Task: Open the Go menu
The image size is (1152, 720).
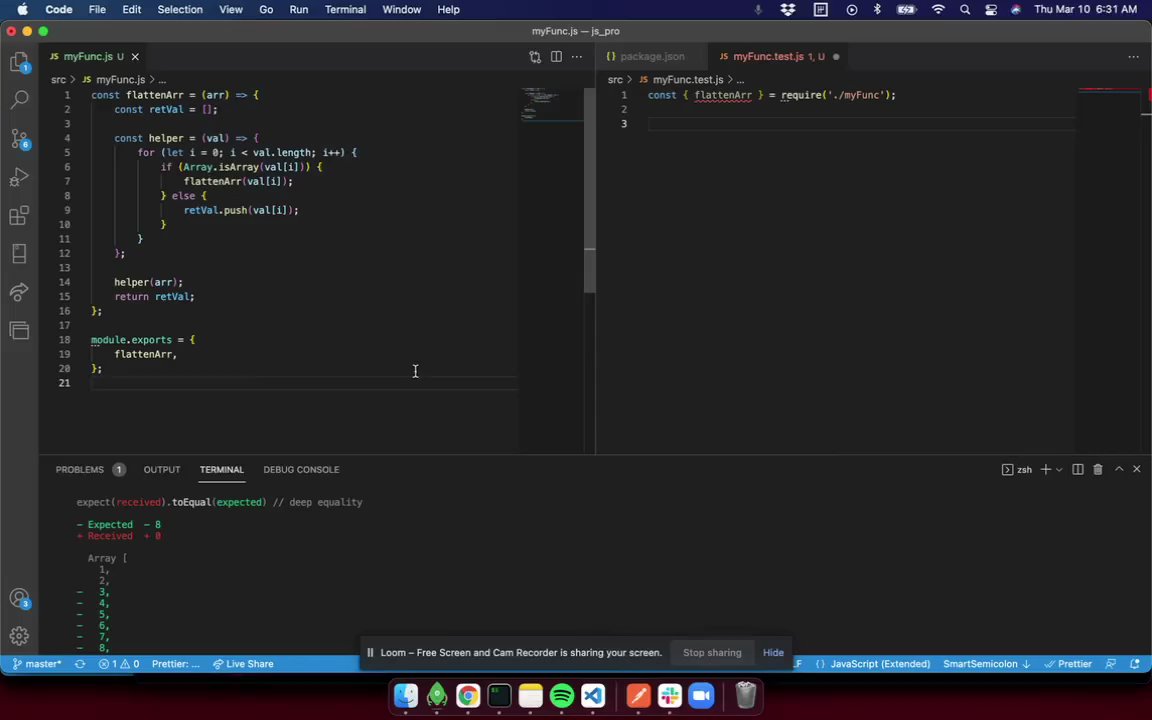Action: 266,10
